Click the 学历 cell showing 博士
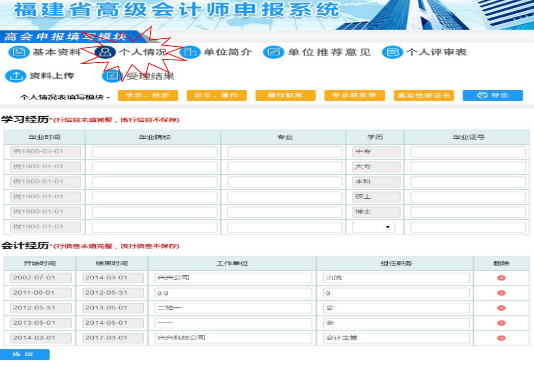534x370 pixels. (376, 212)
